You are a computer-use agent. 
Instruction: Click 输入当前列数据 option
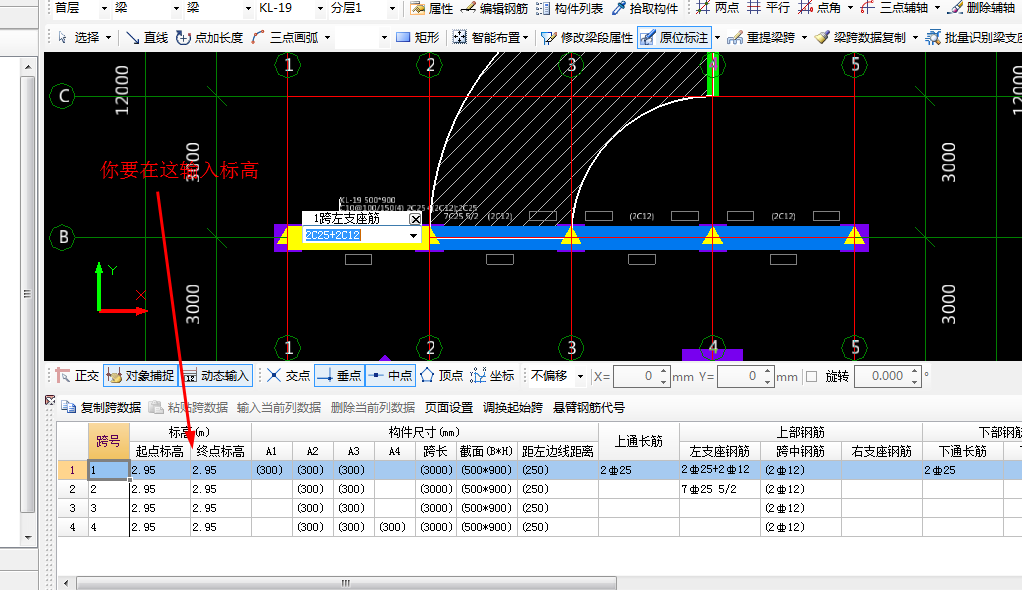coord(279,407)
